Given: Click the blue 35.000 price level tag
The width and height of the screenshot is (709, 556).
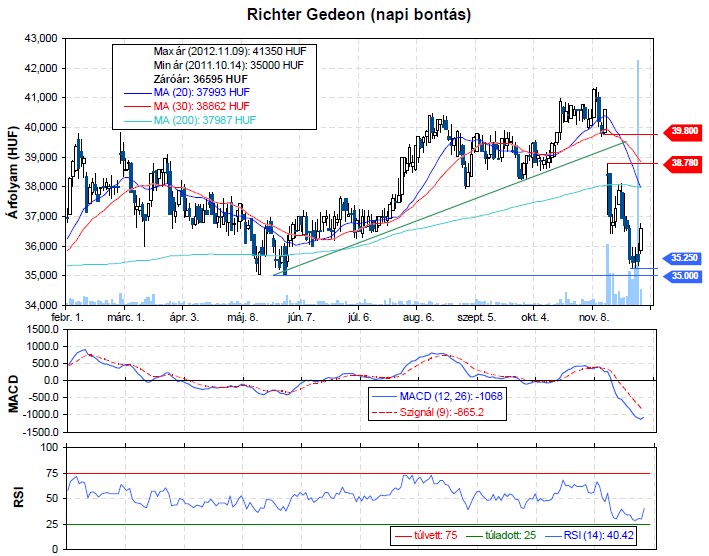Looking at the screenshot, I should pos(682,276).
